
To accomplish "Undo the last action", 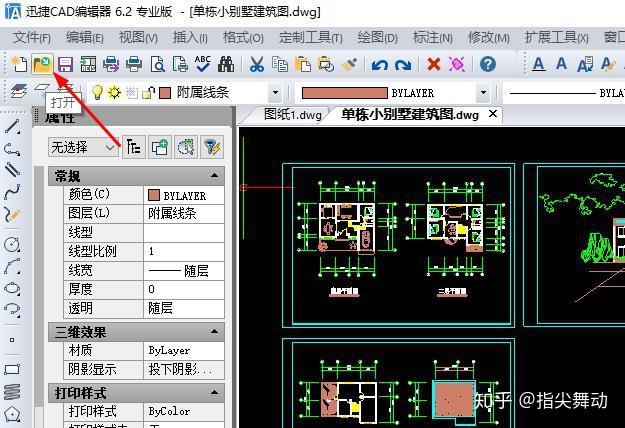I will coord(379,64).
